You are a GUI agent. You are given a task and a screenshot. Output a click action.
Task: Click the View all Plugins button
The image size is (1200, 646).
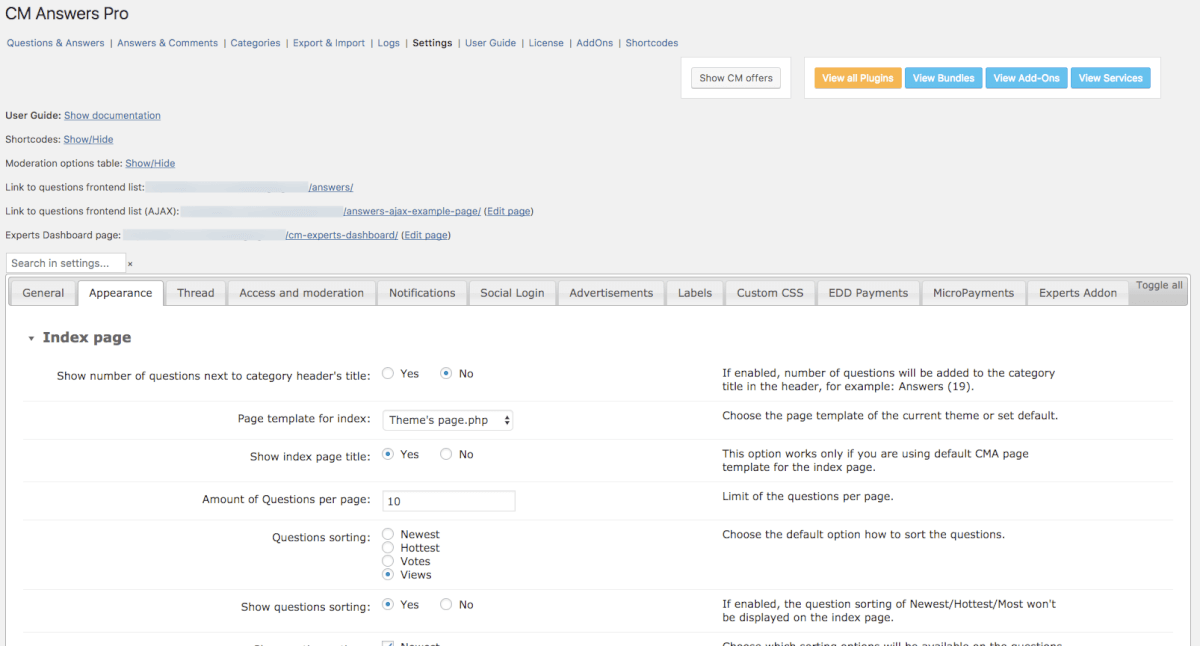(857, 78)
